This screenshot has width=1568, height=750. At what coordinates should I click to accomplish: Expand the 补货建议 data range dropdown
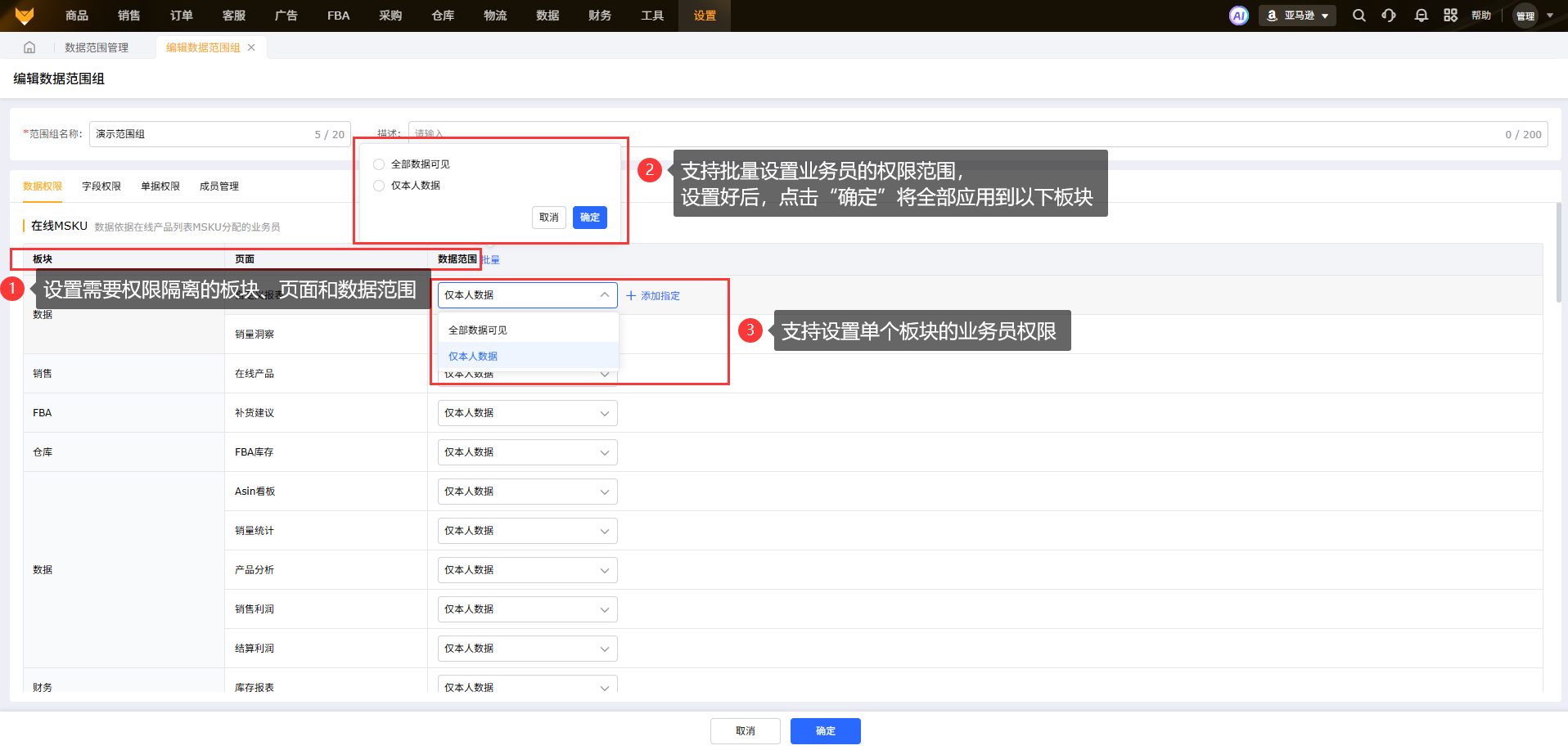click(x=527, y=413)
